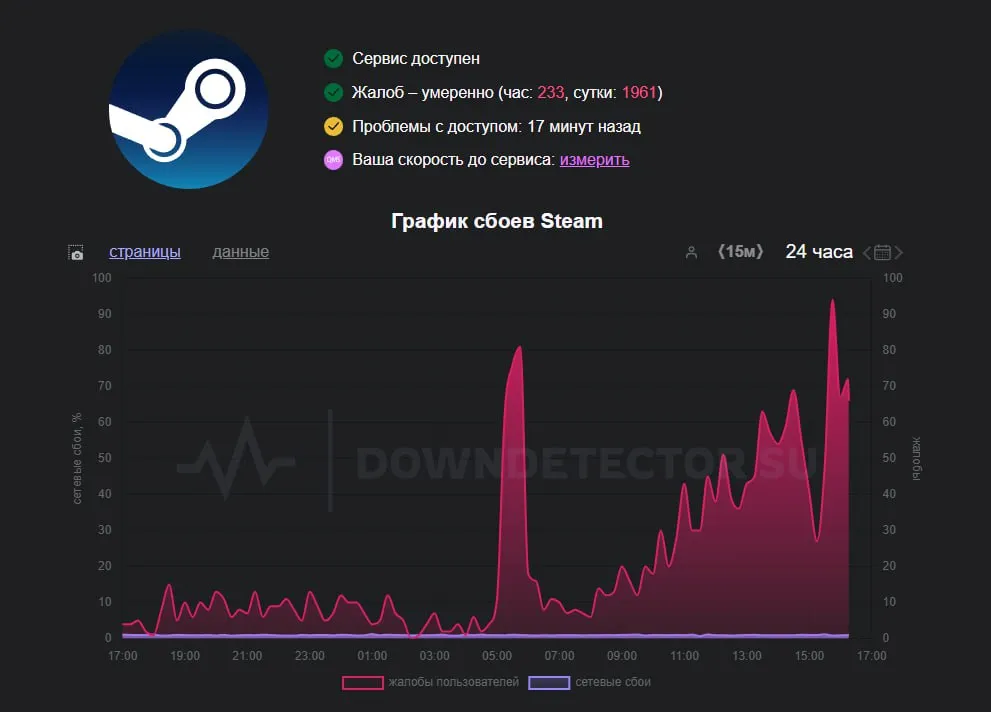991x712 pixels.
Task: Click the user icon above the chart
Action: coord(691,253)
